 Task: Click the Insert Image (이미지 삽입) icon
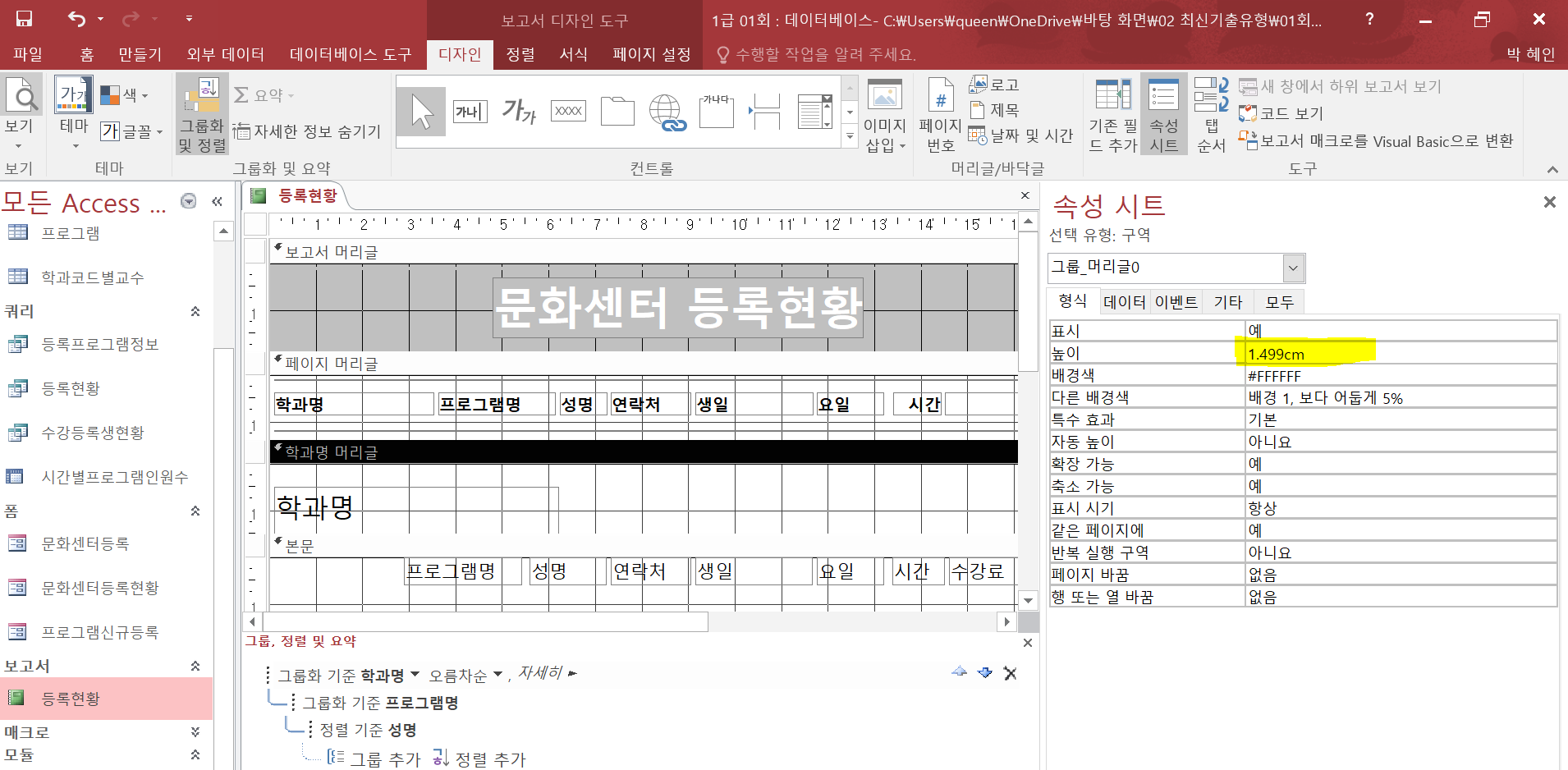(x=884, y=114)
